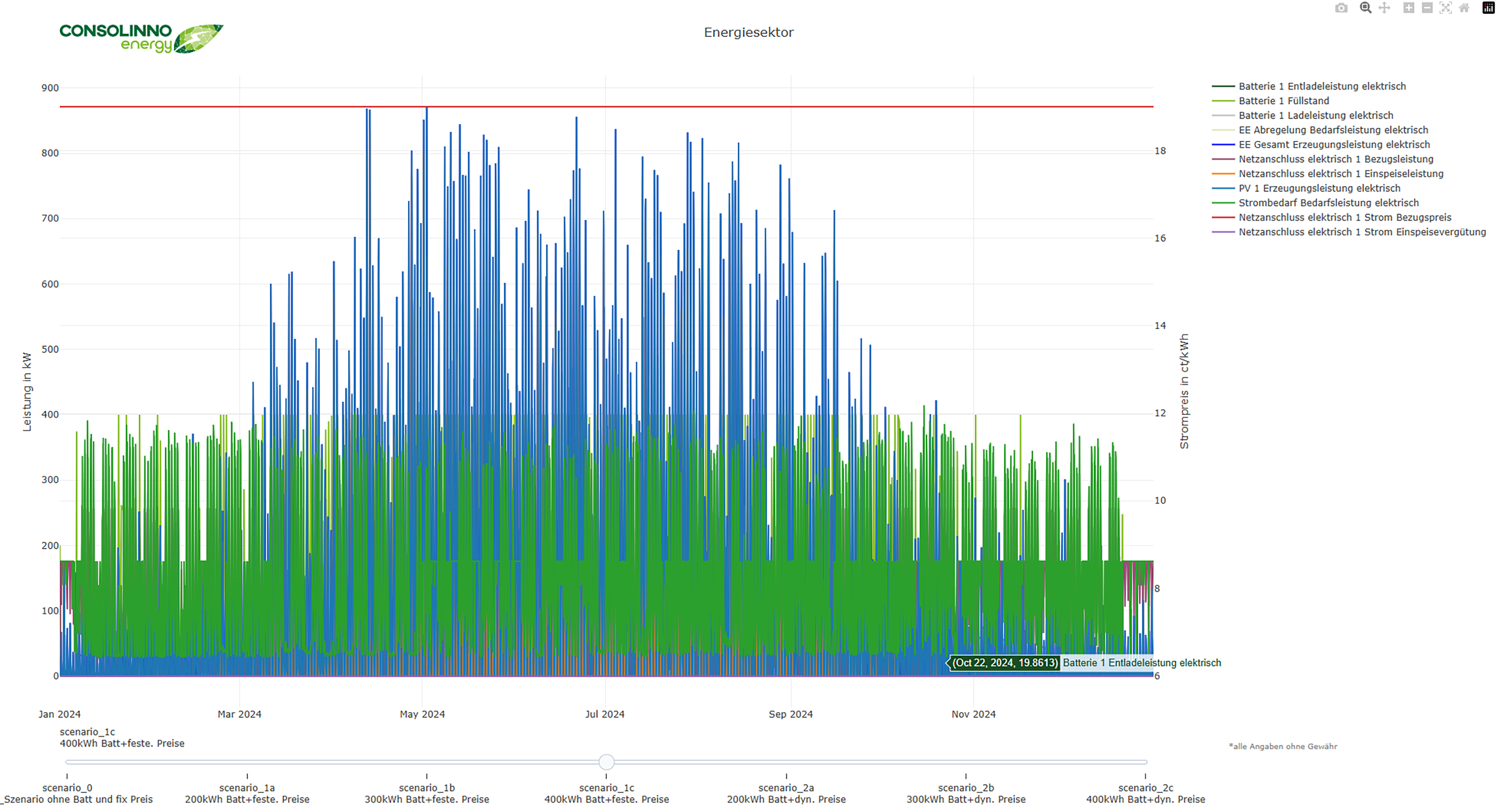Click the Zoom out minus icon
This screenshot has height=812, width=1501.
point(1427,8)
